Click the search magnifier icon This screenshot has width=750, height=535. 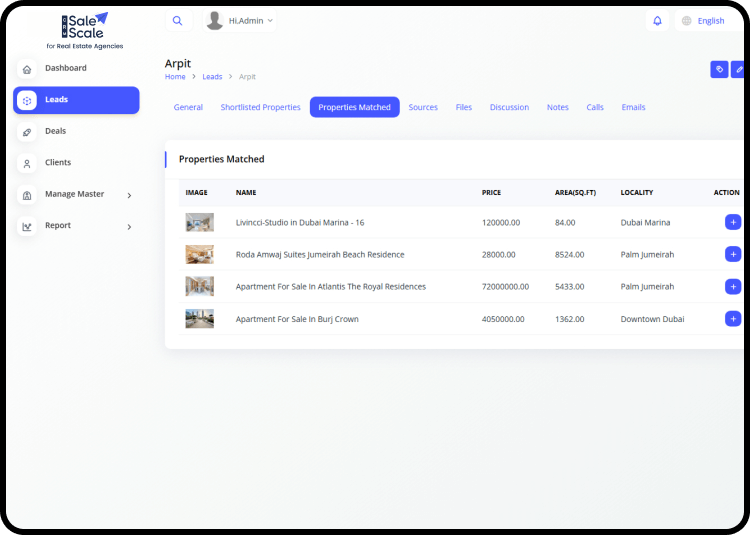(x=177, y=21)
